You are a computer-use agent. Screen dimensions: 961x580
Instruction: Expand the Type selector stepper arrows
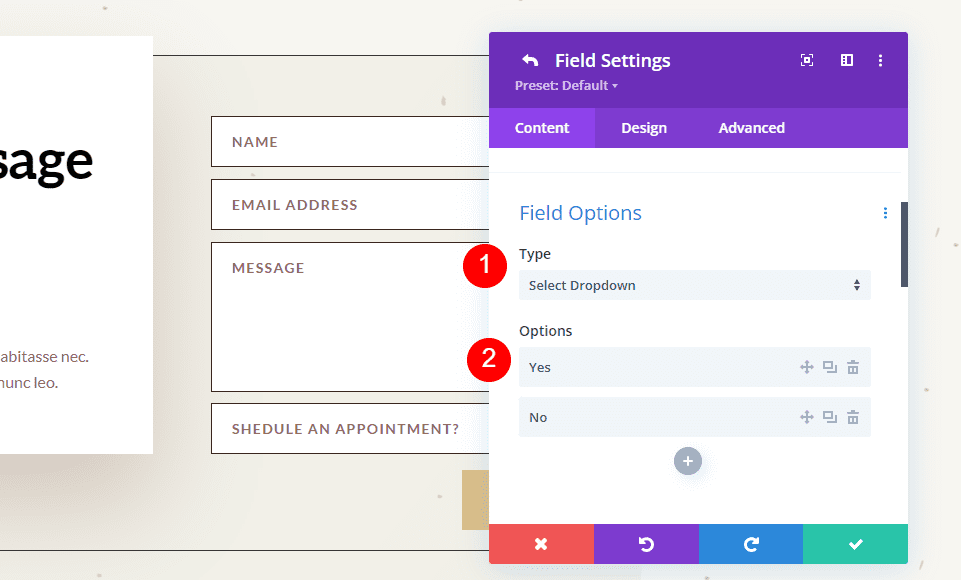point(856,285)
